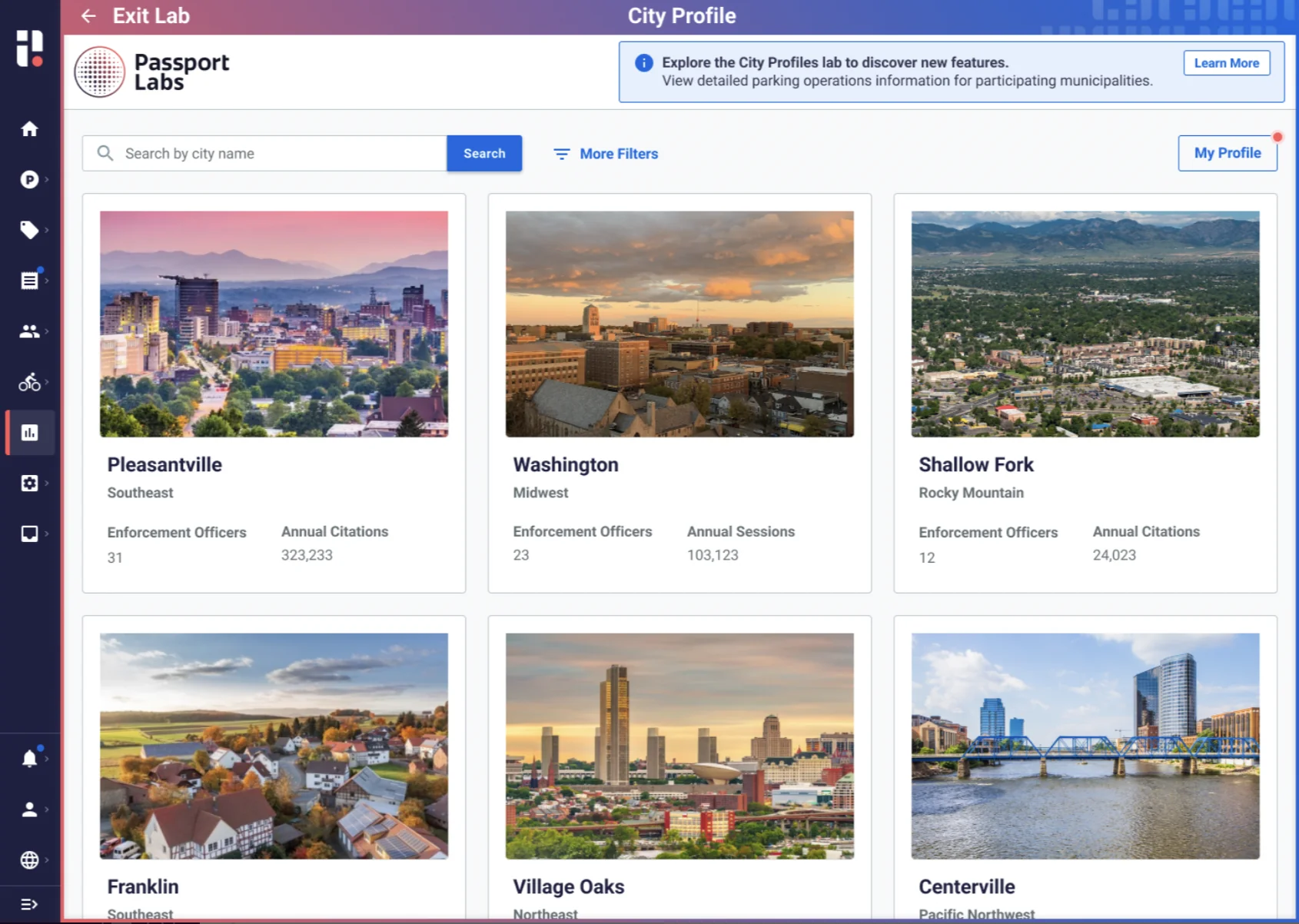Image resolution: width=1299 pixels, height=924 pixels.
Task: Open the Parking (P) sidebar icon
Action: click(x=29, y=180)
